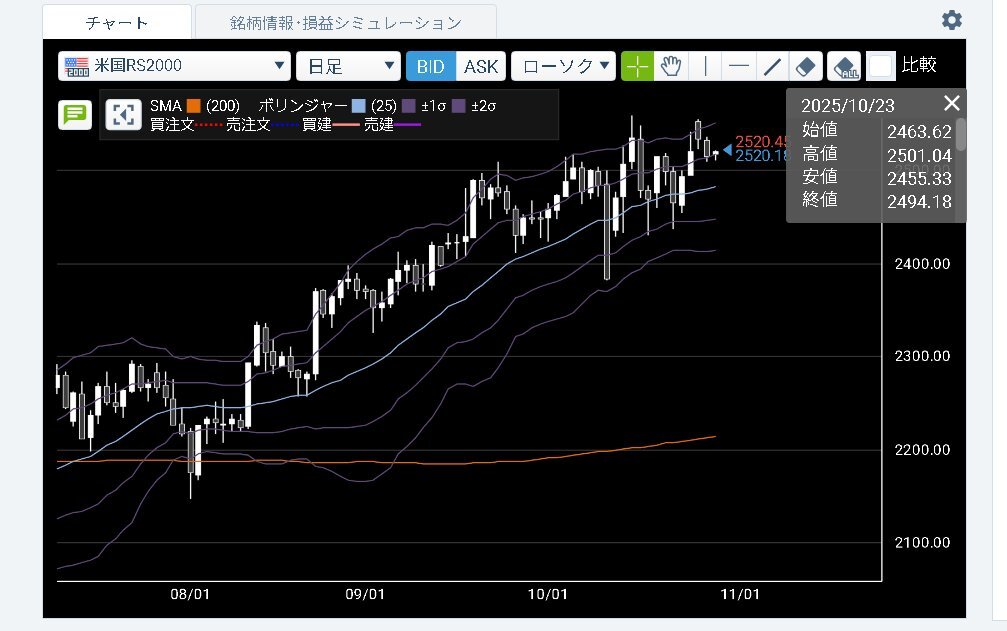
Task: Switch to the チャート tab
Action: pos(117,22)
